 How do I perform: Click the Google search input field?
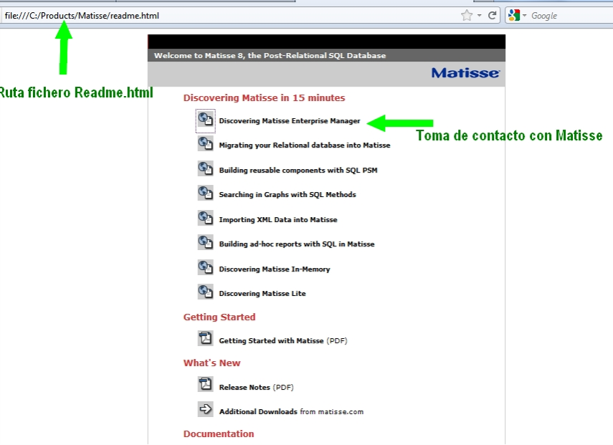click(571, 16)
